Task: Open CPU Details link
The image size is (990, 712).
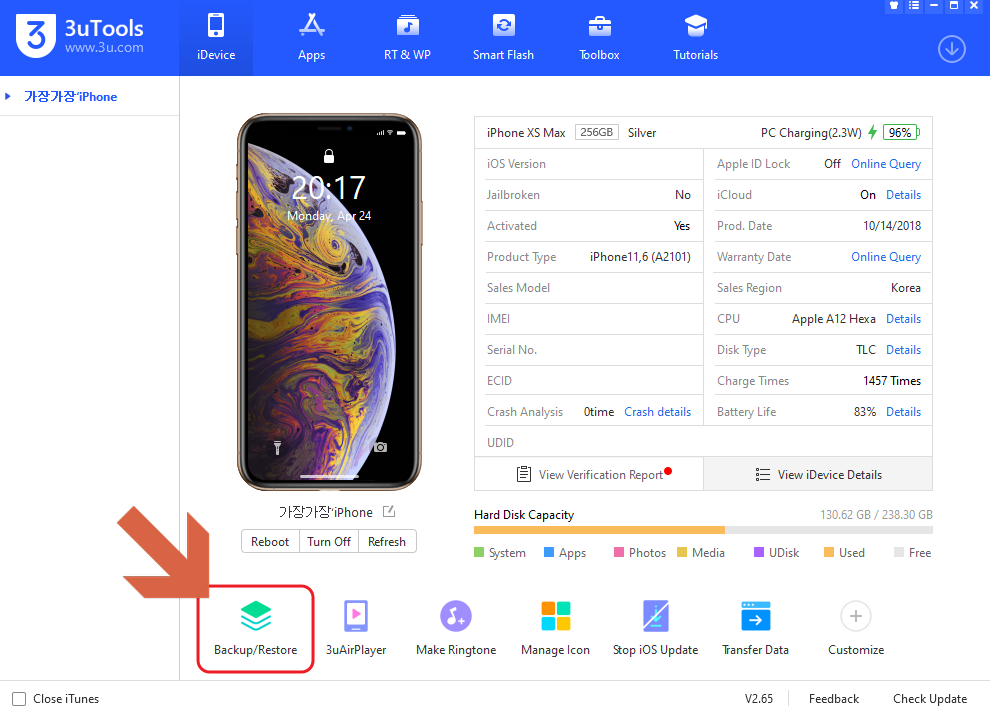Action: pyautogui.click(x=904, y=319)
